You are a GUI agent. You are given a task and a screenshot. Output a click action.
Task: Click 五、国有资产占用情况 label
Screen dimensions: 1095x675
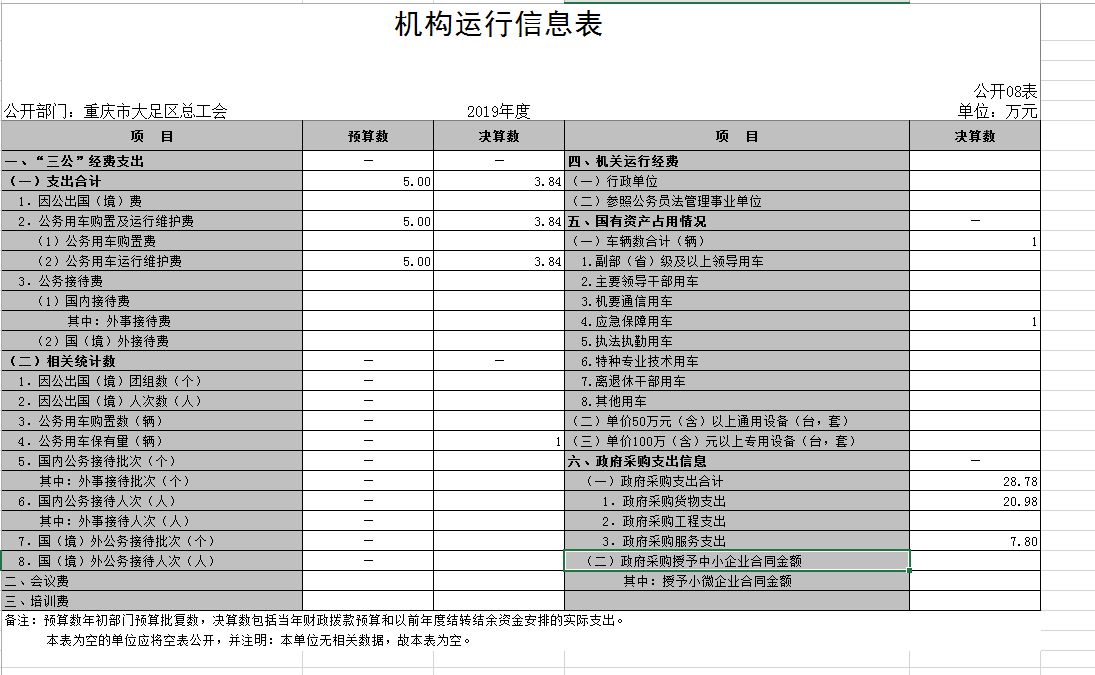point(637,221)
